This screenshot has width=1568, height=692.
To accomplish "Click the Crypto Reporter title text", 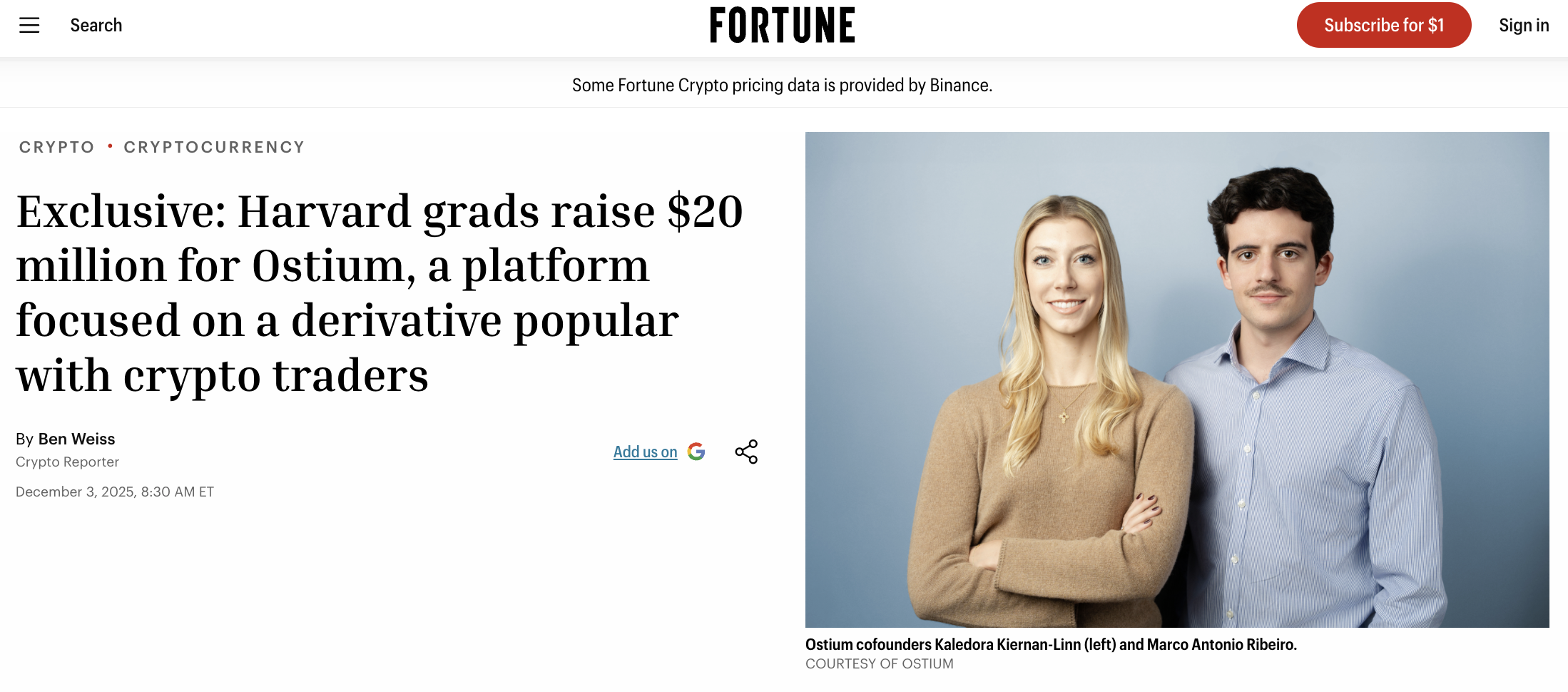I will [x=67, y=462].
